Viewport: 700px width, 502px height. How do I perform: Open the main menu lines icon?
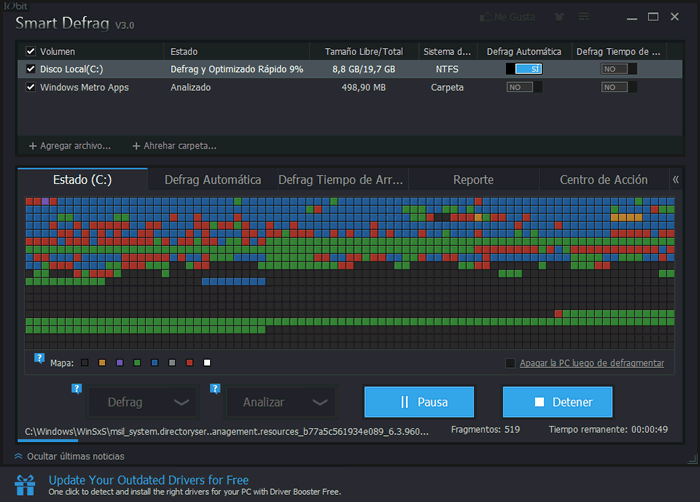tap(583, 17)
